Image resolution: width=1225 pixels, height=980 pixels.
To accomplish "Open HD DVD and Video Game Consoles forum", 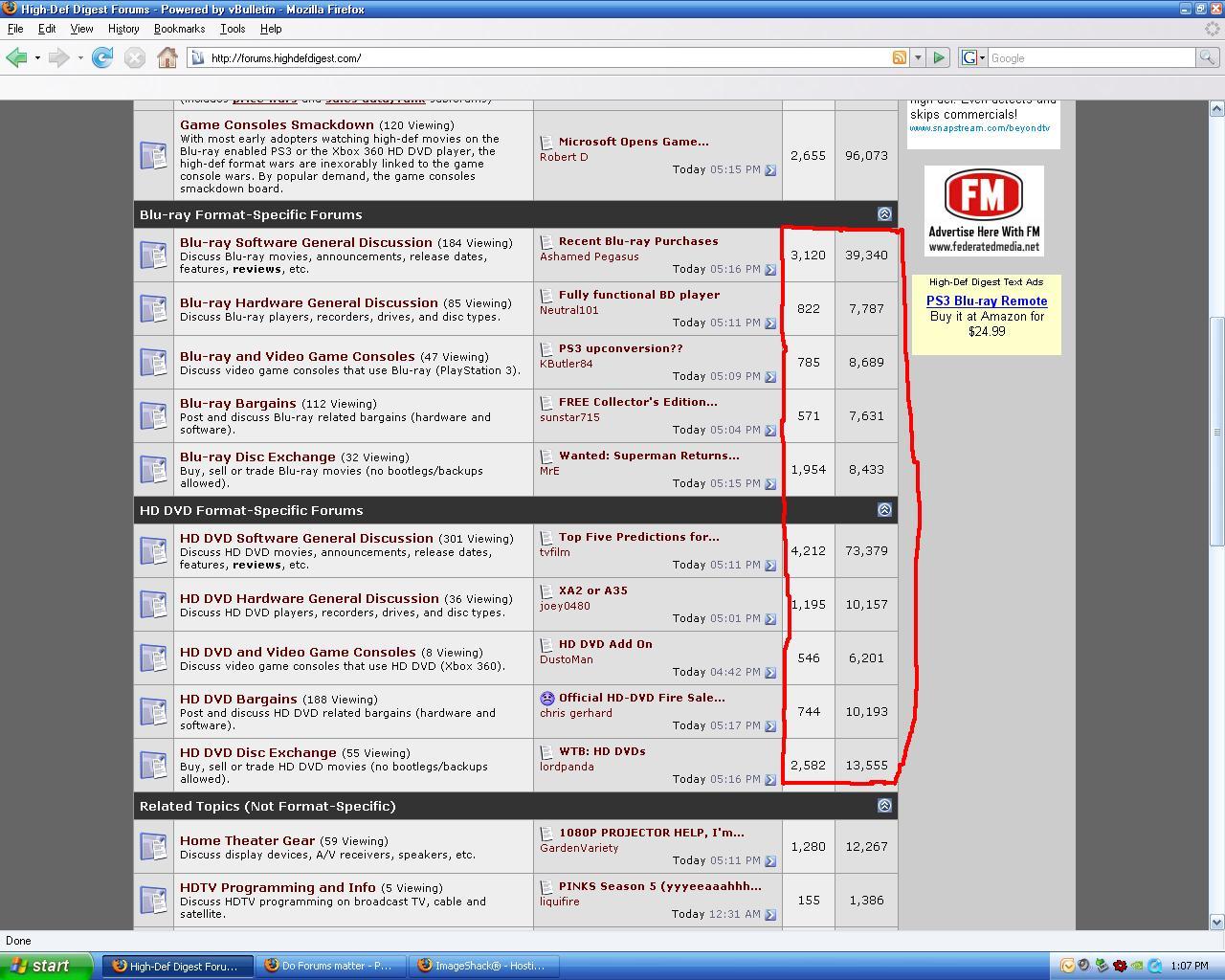I will 298,652.
